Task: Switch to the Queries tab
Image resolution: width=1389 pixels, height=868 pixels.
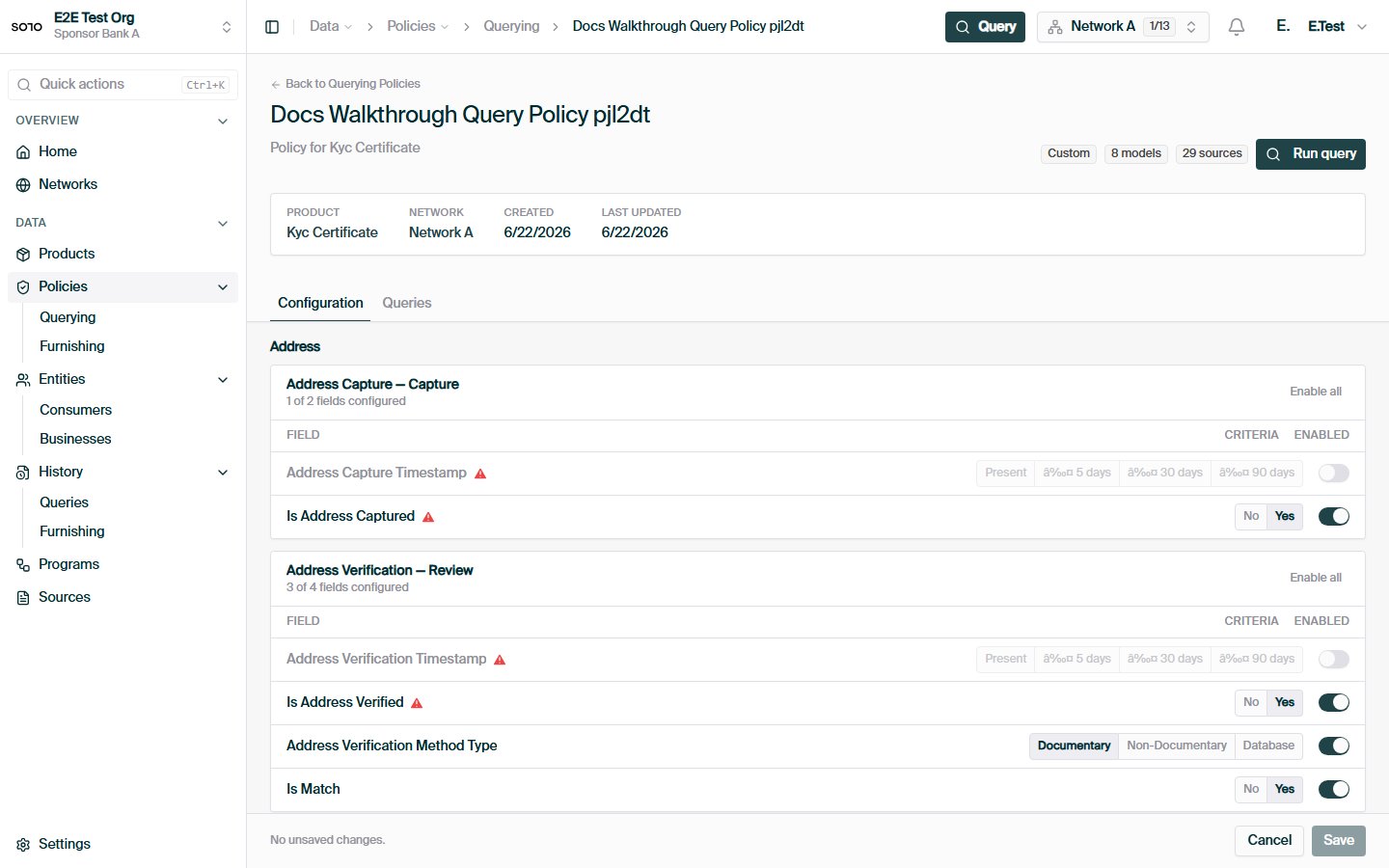Action: (407, 303)
